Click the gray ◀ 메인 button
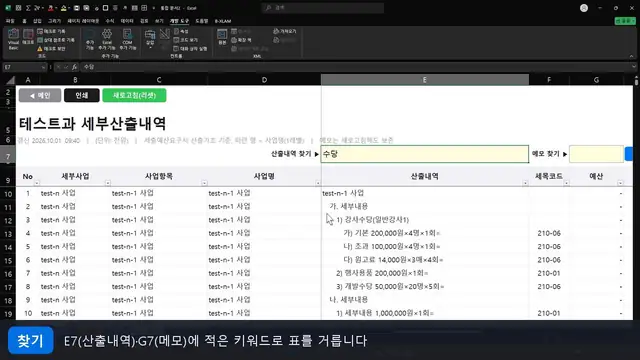 pyautogui.click(x=40, y=96)
